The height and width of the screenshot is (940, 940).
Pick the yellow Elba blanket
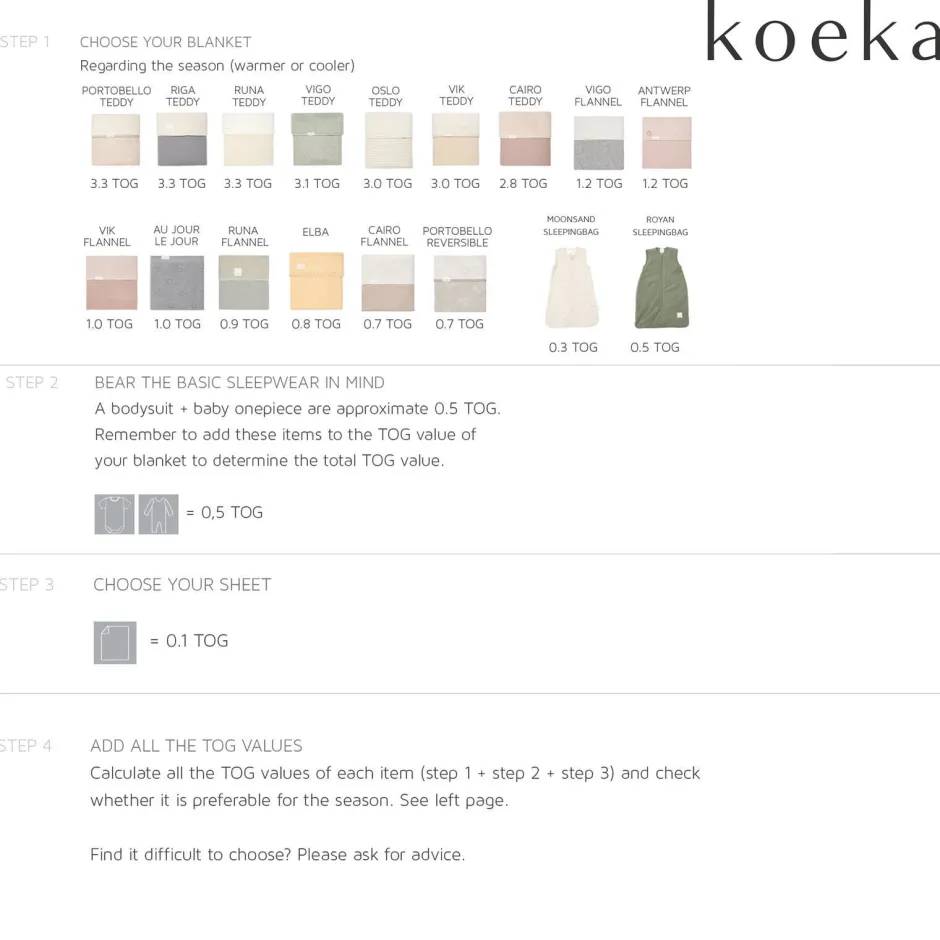316,282
